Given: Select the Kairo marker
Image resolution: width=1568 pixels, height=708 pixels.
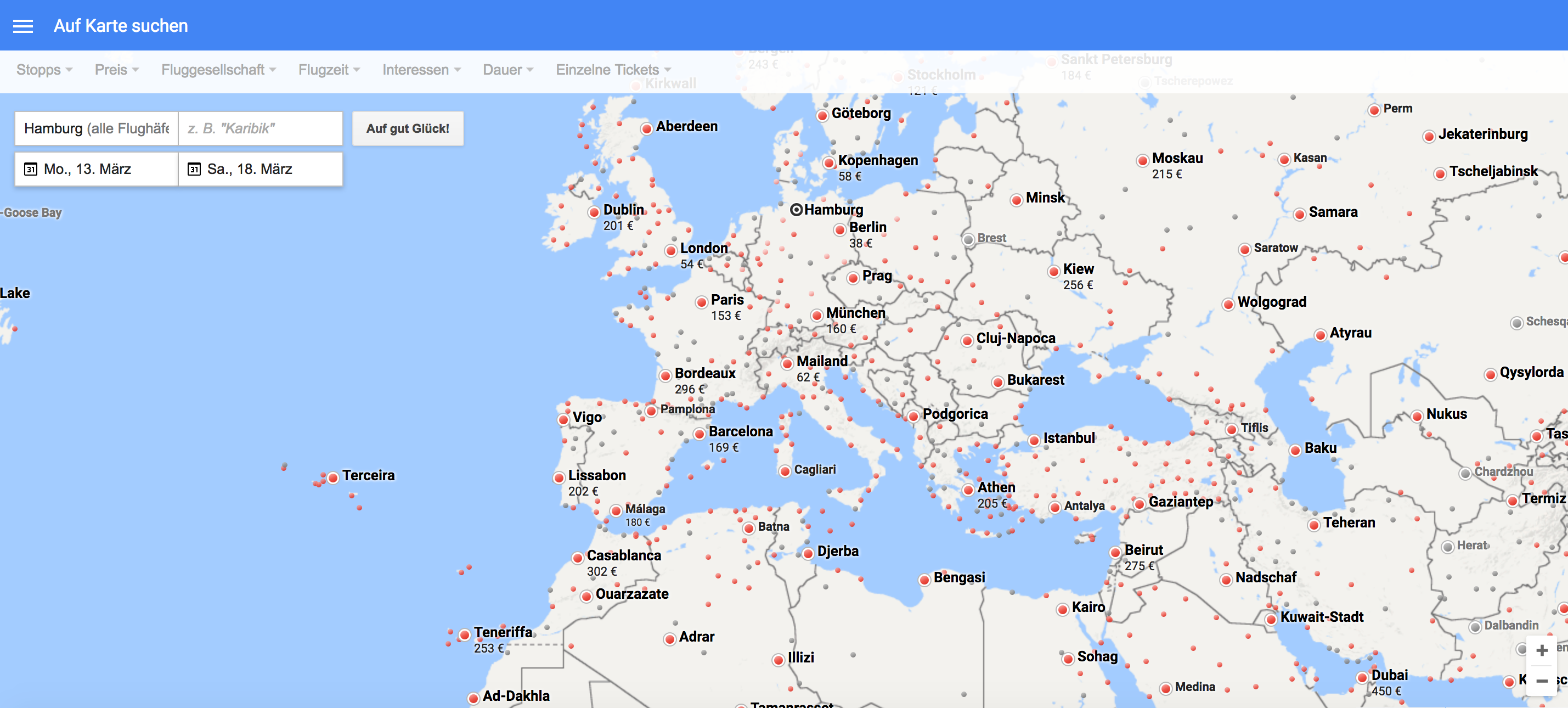Looking at the screenshot, I should tap(1063, 609).
